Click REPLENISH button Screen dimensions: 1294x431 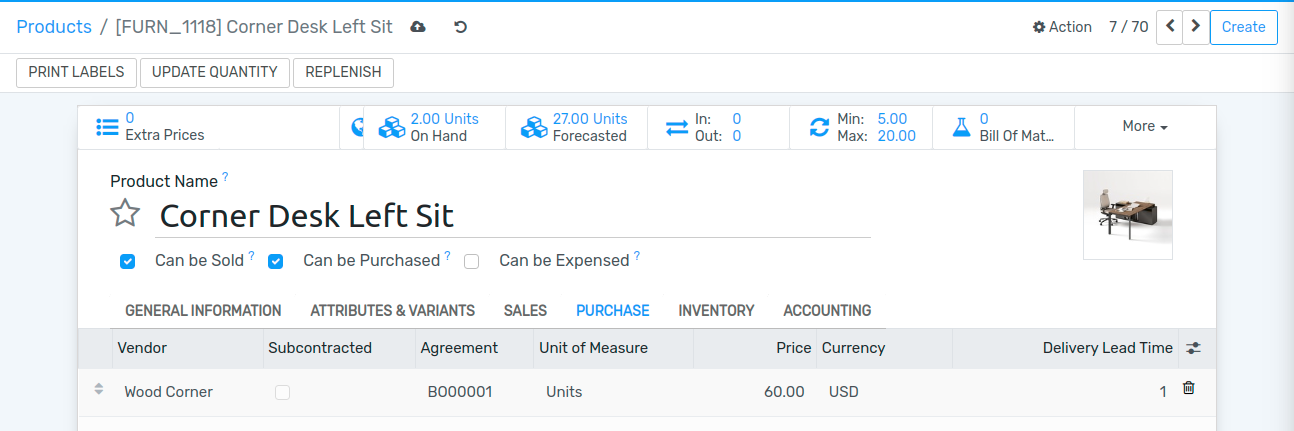pos(343,72)
